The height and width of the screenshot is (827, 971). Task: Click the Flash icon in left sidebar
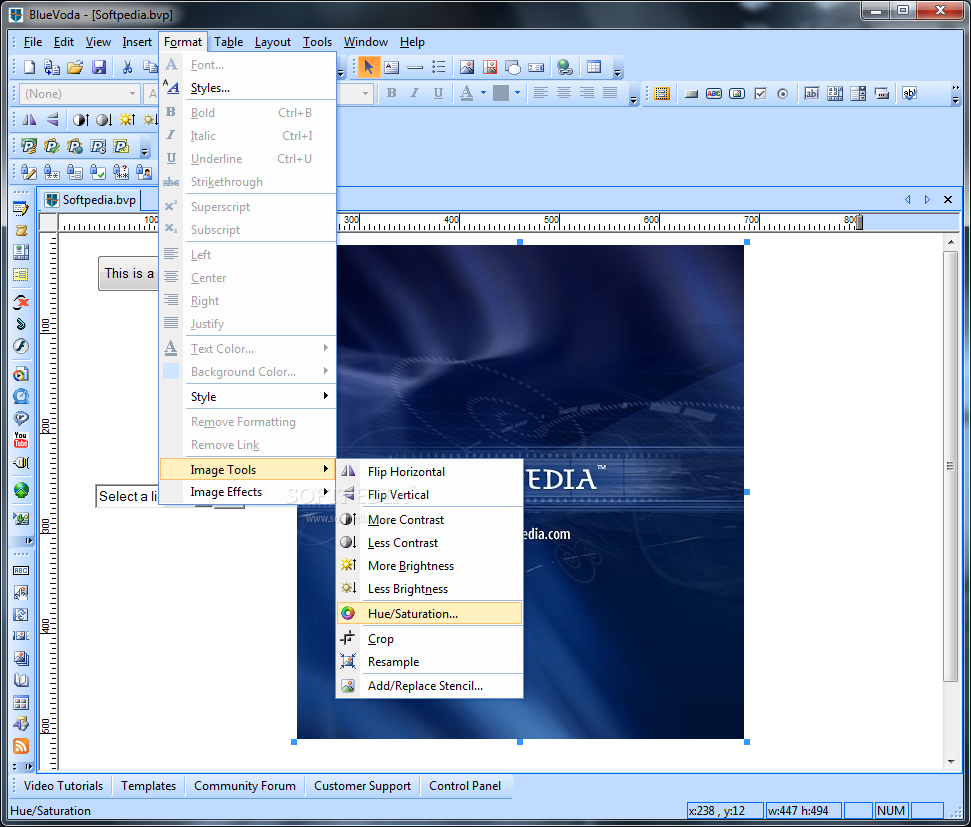point(21,346)
